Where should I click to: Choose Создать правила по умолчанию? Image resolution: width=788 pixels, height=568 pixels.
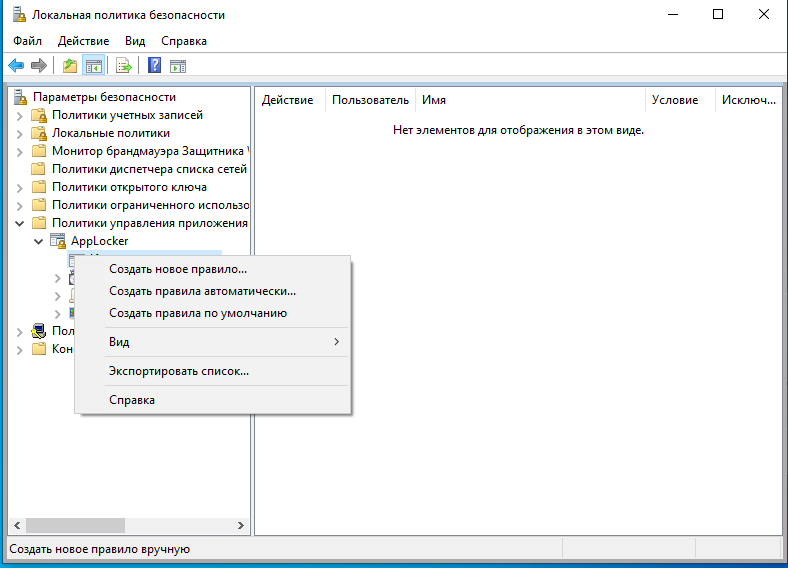pos(213,313)
